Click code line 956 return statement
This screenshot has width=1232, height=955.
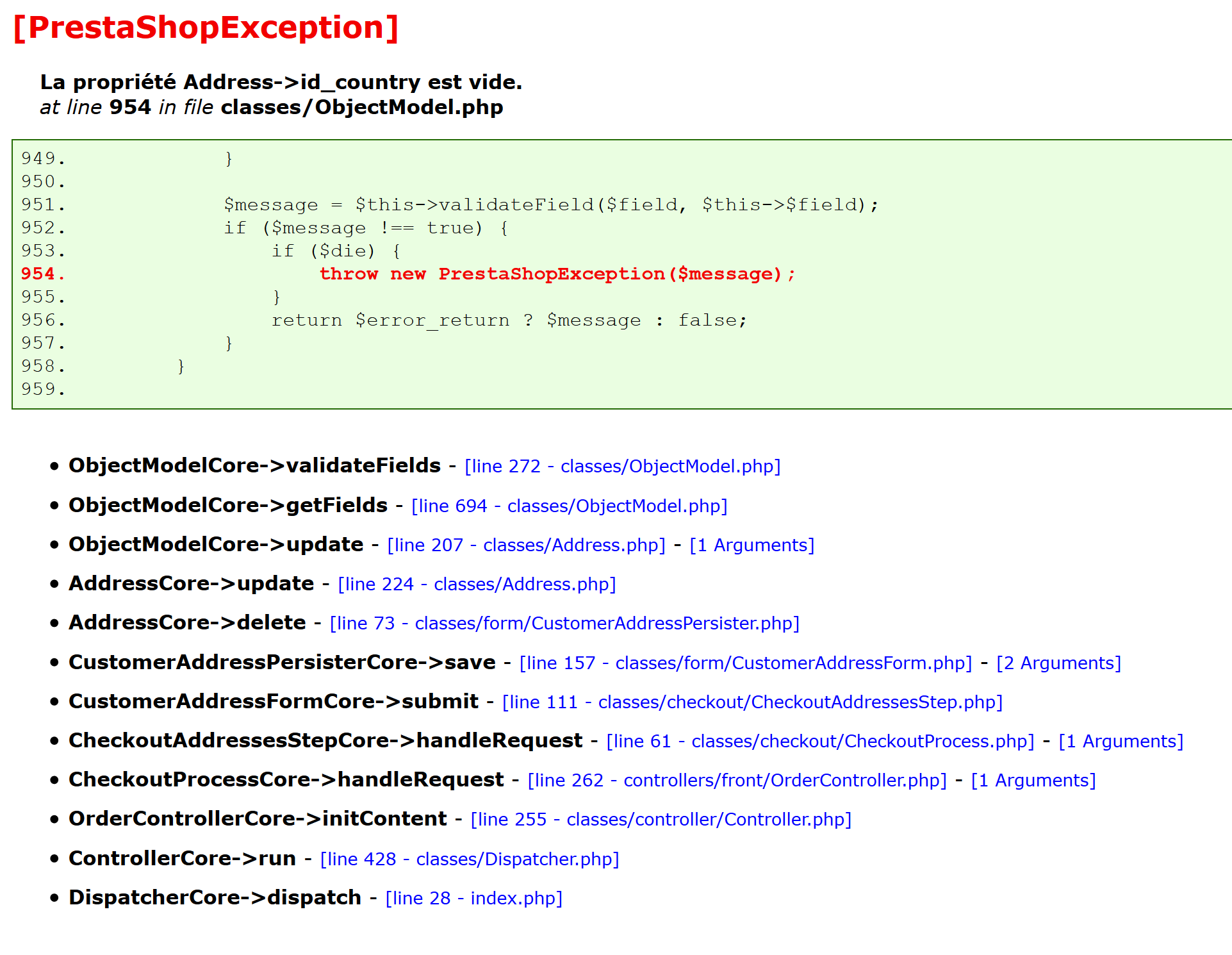point(509,320)
